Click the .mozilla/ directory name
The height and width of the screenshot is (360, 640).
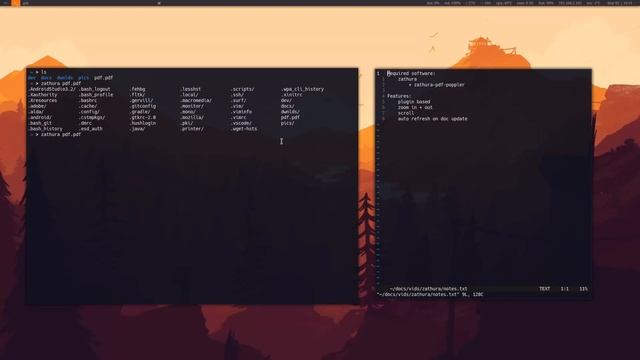coord(192,118)
